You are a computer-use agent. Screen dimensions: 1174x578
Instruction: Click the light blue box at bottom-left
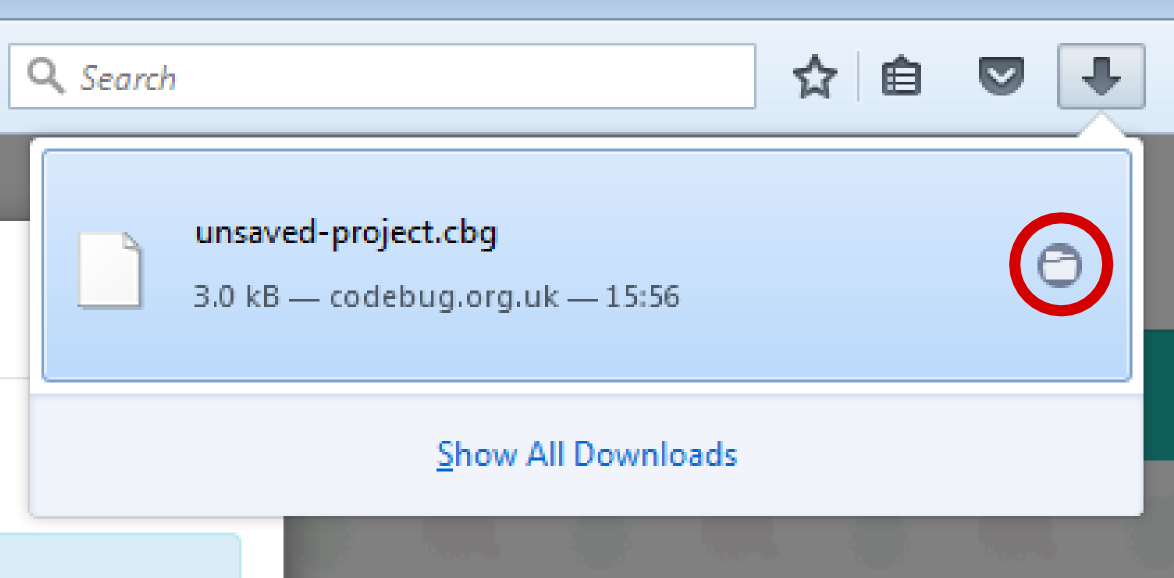click(120, 556)
